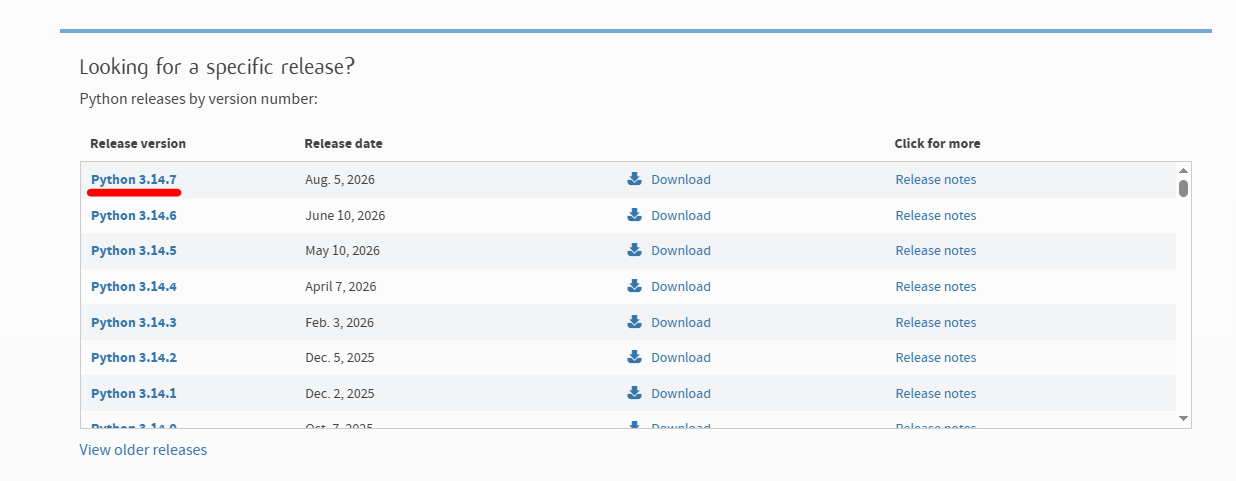Image resolution: width=1236 pixels, height=481 pixels.
Task: View Release notes for Python 3.14.5
Action: pyautogui.click(x=936, y=250)
